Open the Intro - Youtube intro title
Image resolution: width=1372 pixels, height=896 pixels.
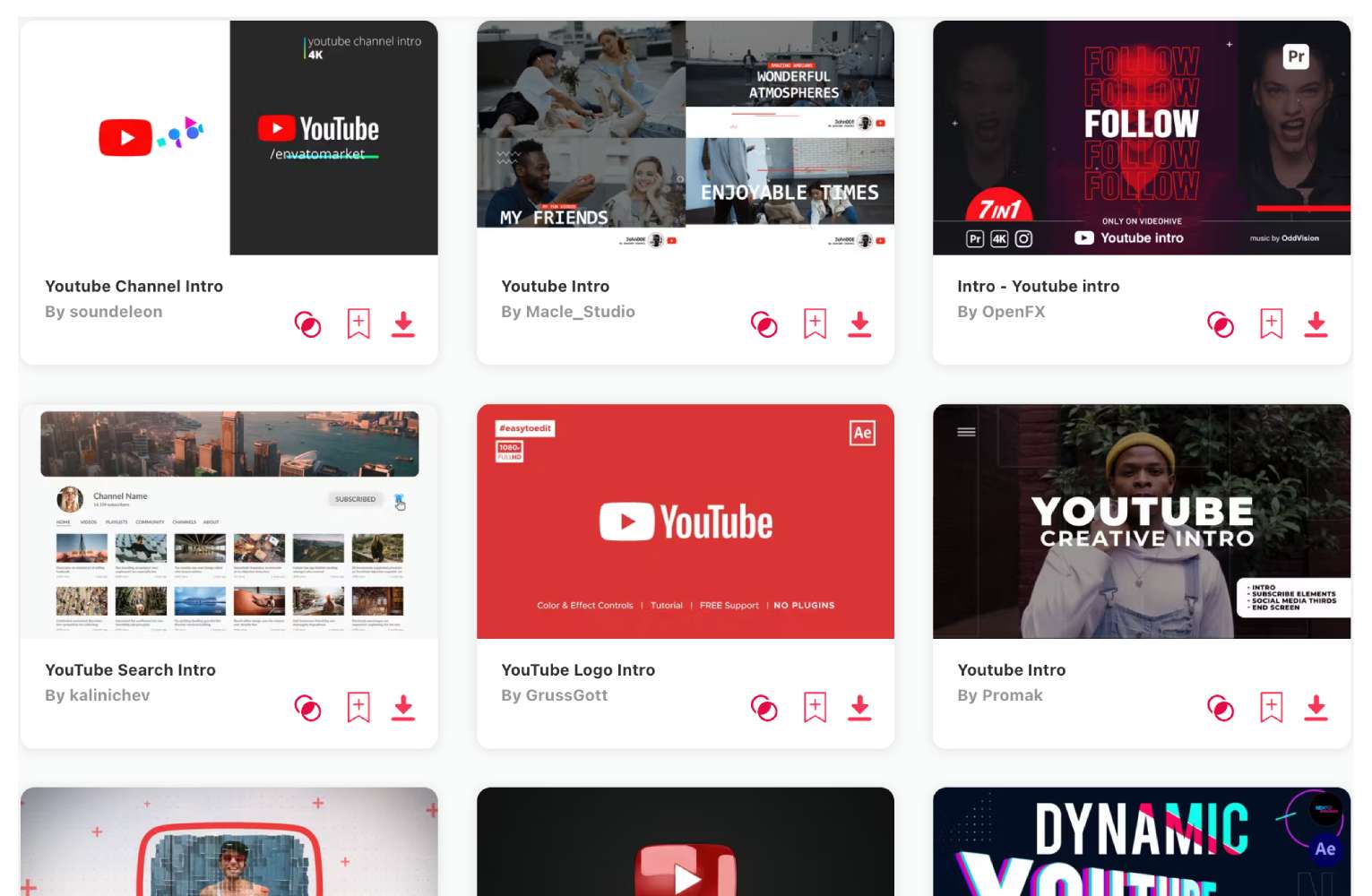pyautogui.click(x=1038, y=287)
